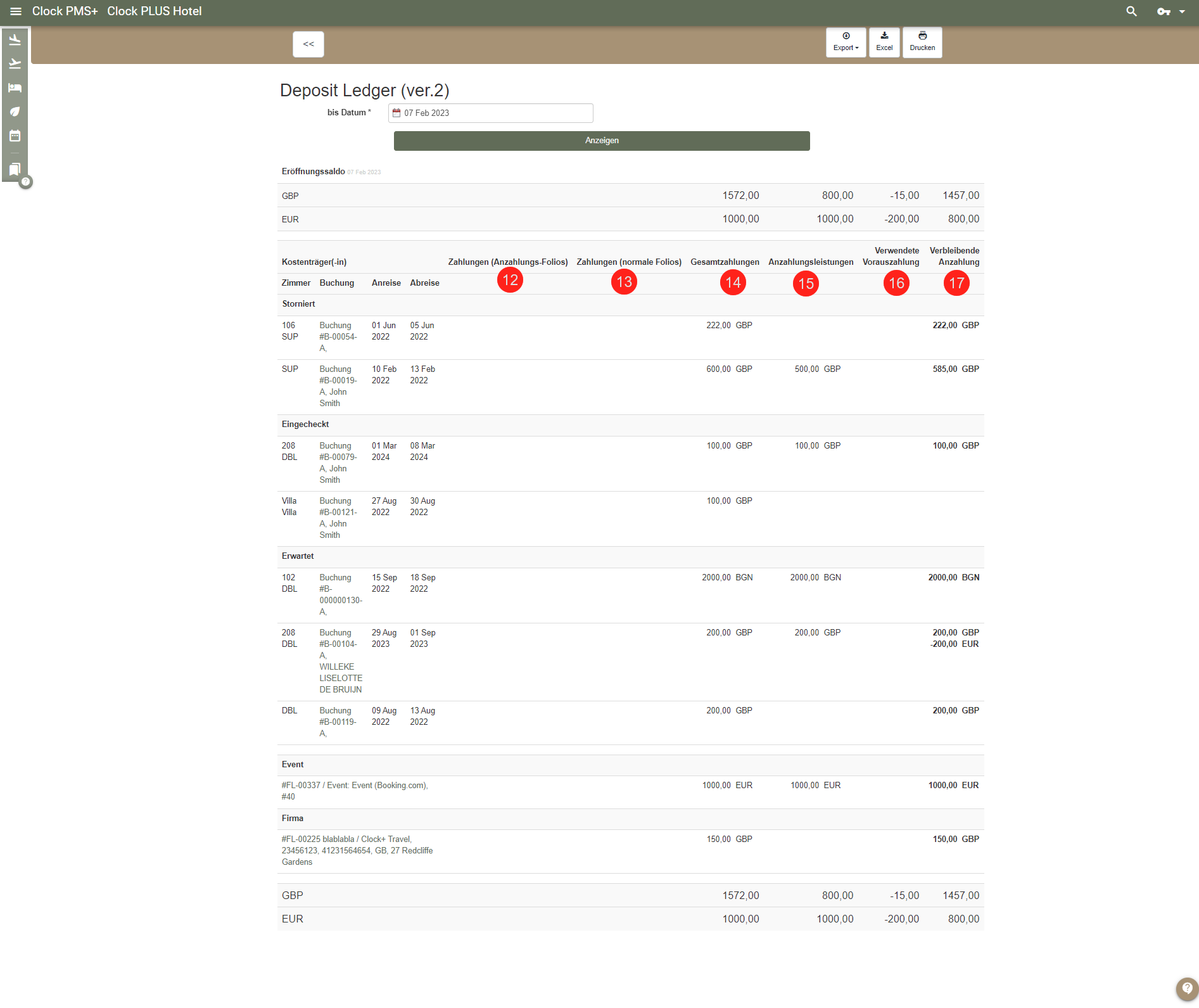Expand the Export dropdown
This screenshot has width=1199, height=1008.
[846, 42]
